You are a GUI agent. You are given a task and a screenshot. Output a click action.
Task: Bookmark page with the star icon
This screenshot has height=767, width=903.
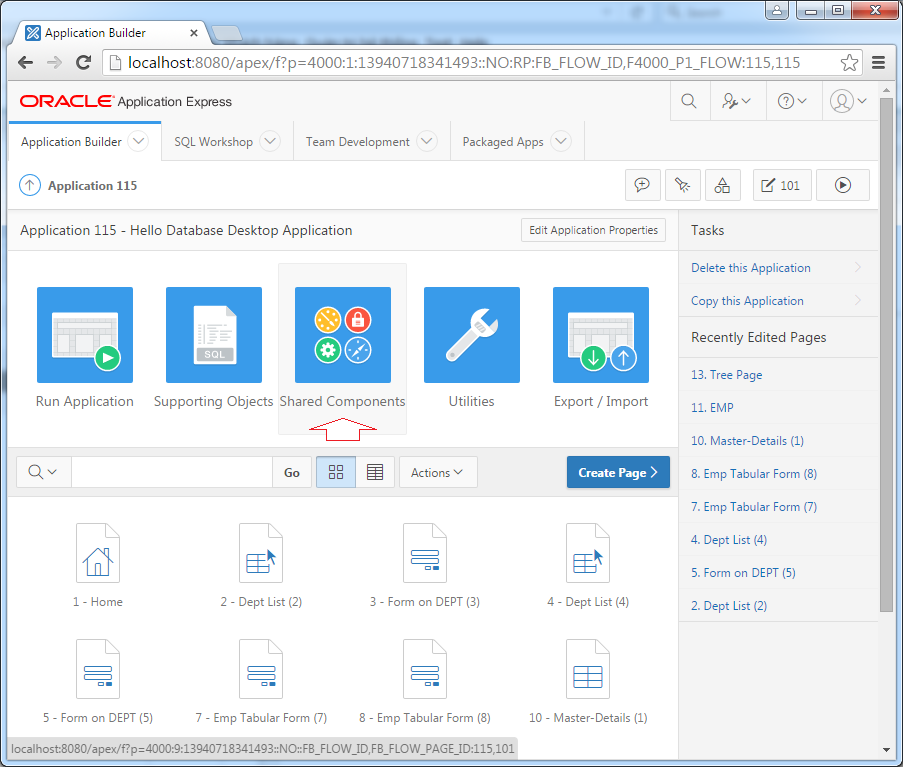point(849,62)
